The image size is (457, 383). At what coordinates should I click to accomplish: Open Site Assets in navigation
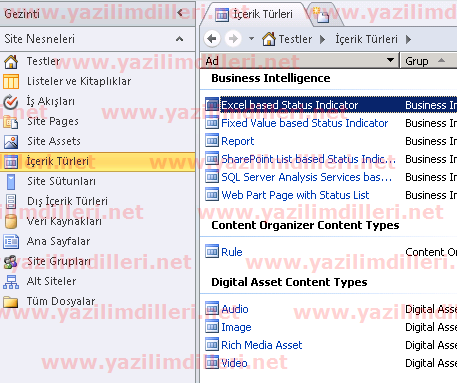(x=54, y=141)
